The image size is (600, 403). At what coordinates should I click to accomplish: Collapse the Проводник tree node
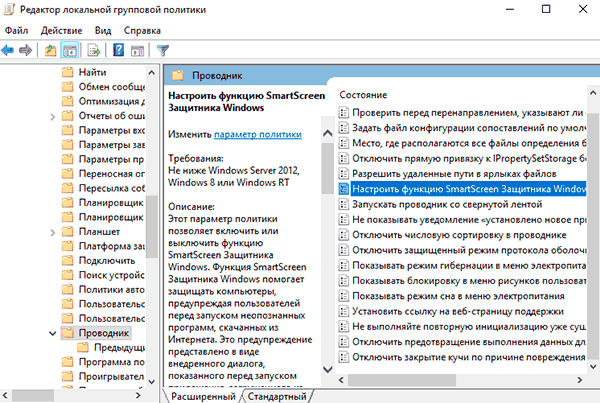coord(53,333)
